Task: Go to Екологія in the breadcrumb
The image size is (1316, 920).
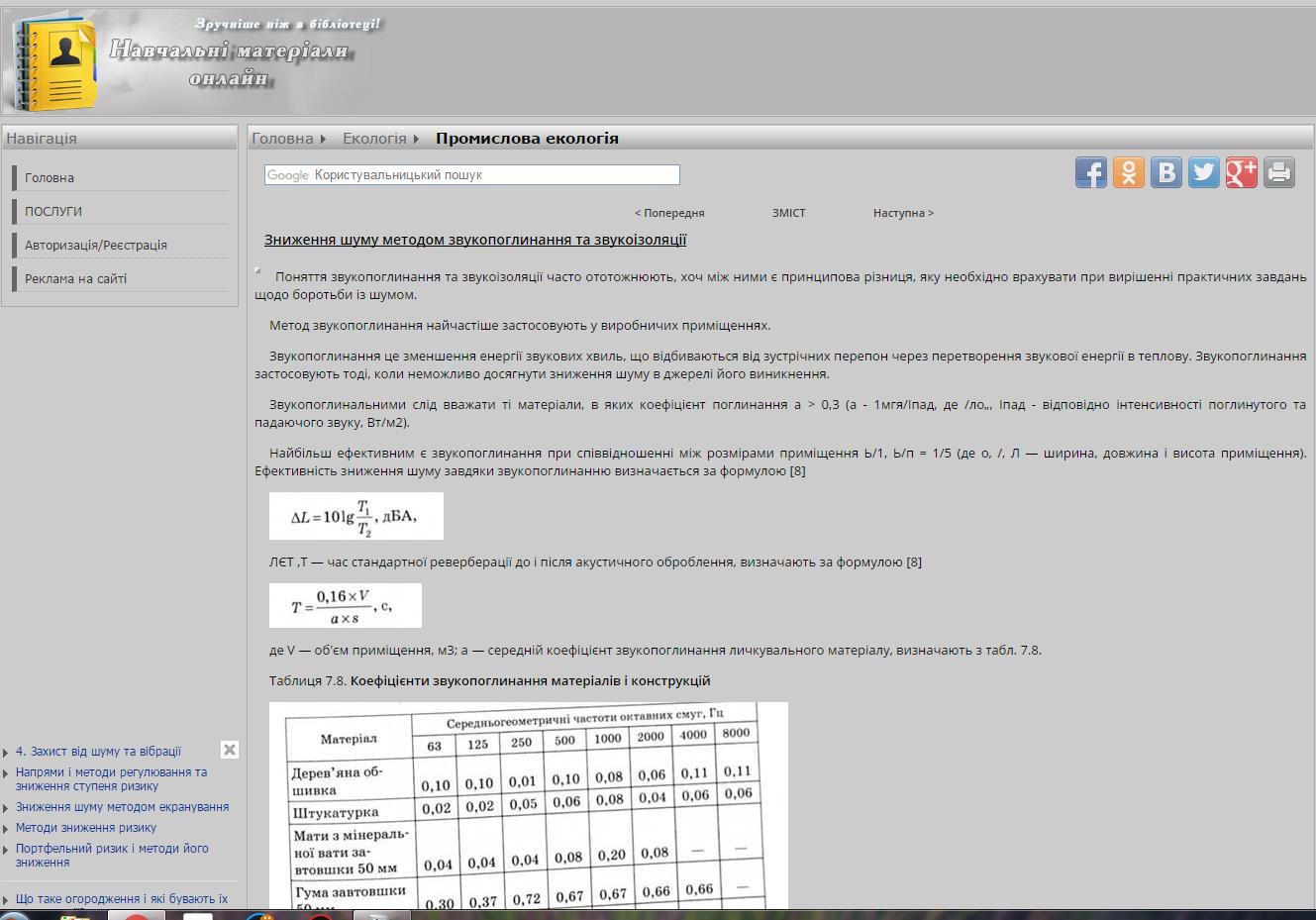Action: pos(374,139)
